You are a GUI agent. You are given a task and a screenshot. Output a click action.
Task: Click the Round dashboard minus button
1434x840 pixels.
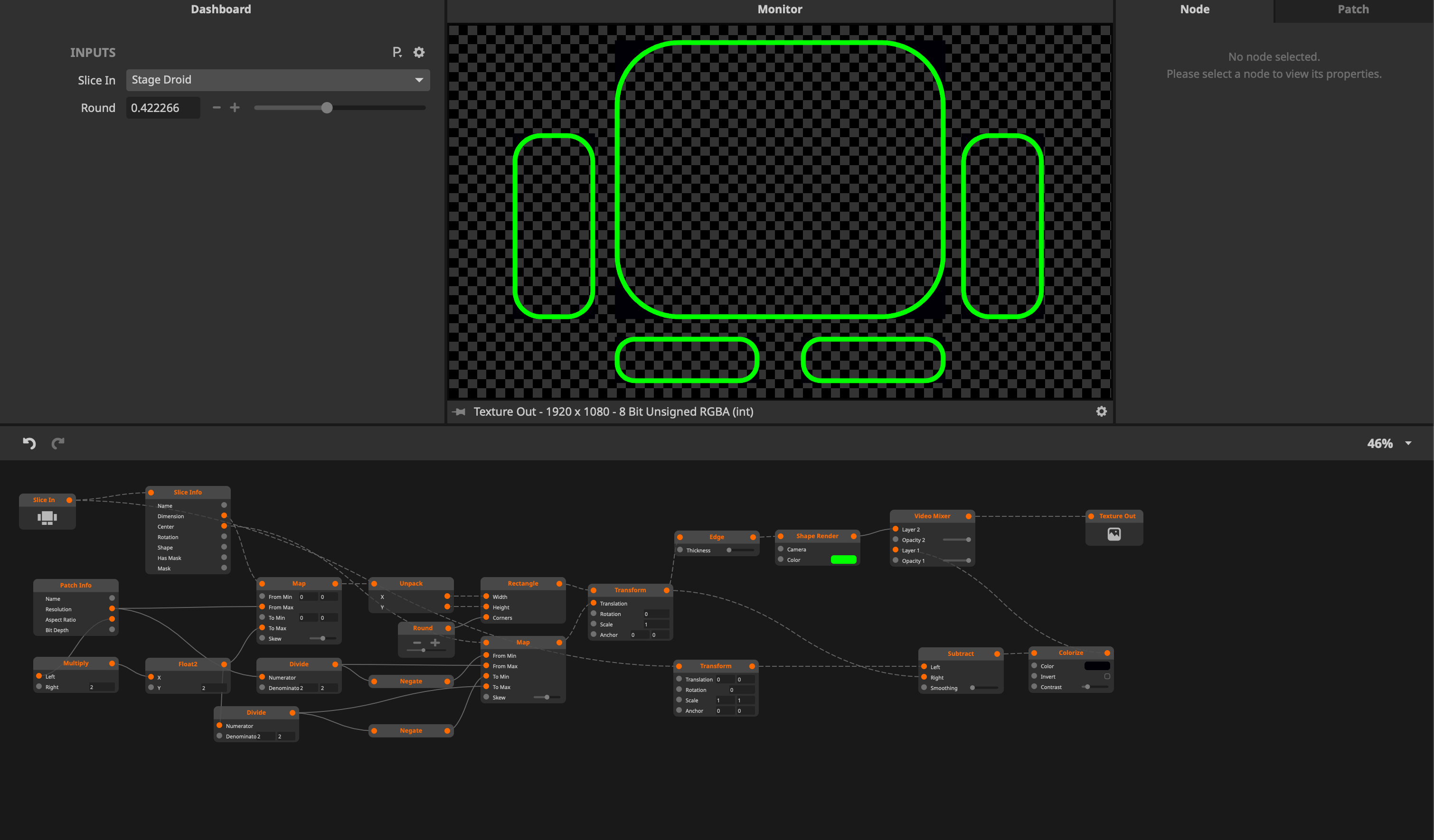click(x=216, y=107)
